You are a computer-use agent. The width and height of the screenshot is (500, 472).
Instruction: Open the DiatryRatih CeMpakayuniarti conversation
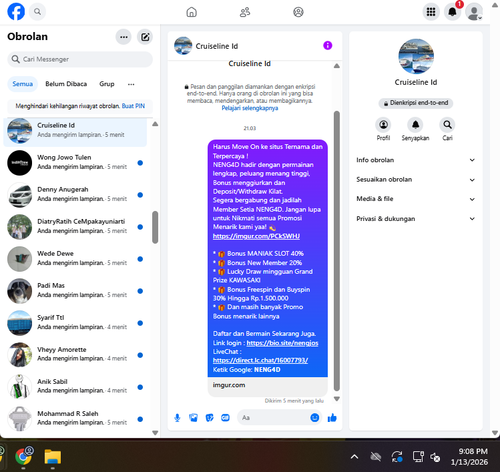tap(75, 227)
